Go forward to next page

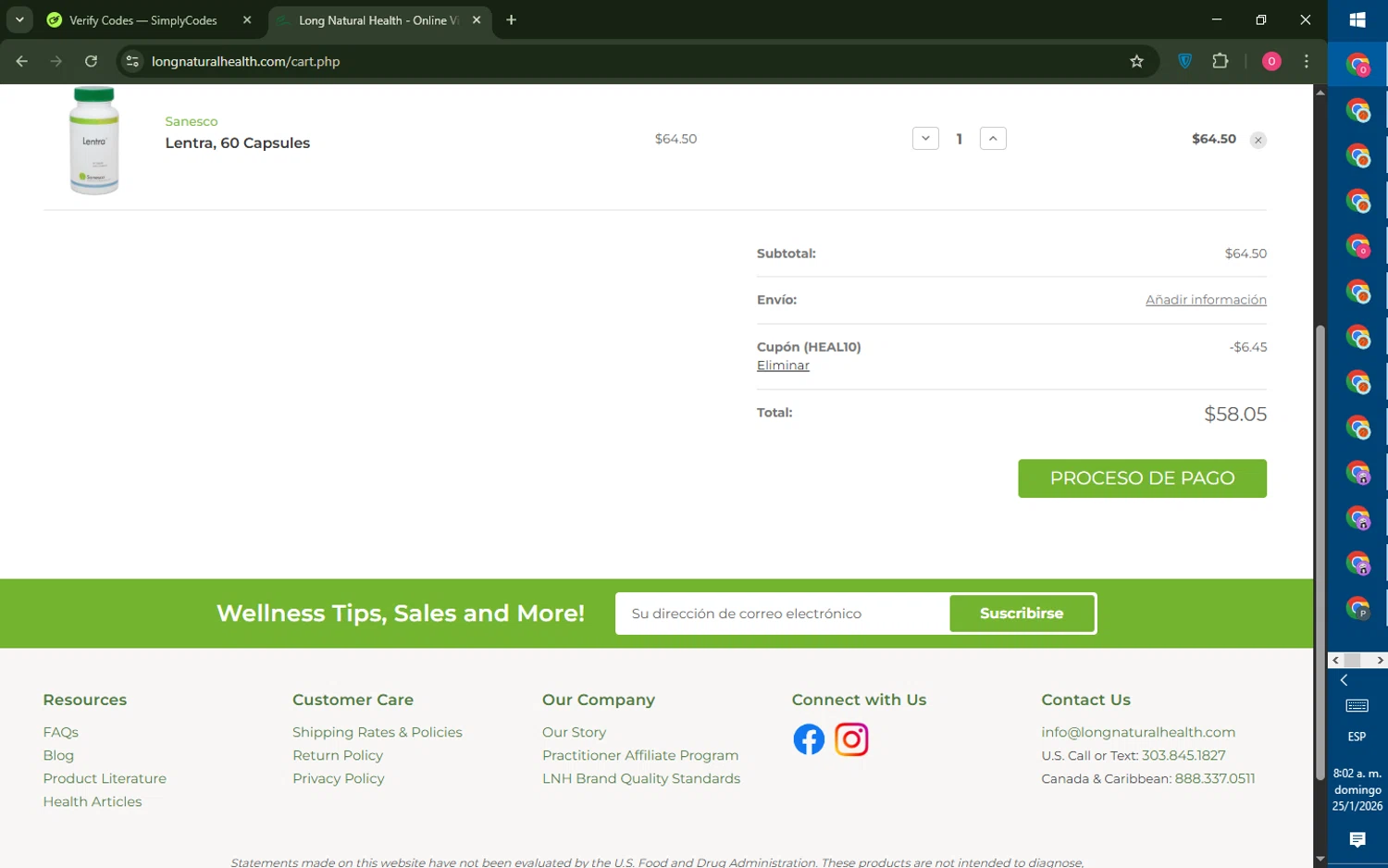point(56,61)
